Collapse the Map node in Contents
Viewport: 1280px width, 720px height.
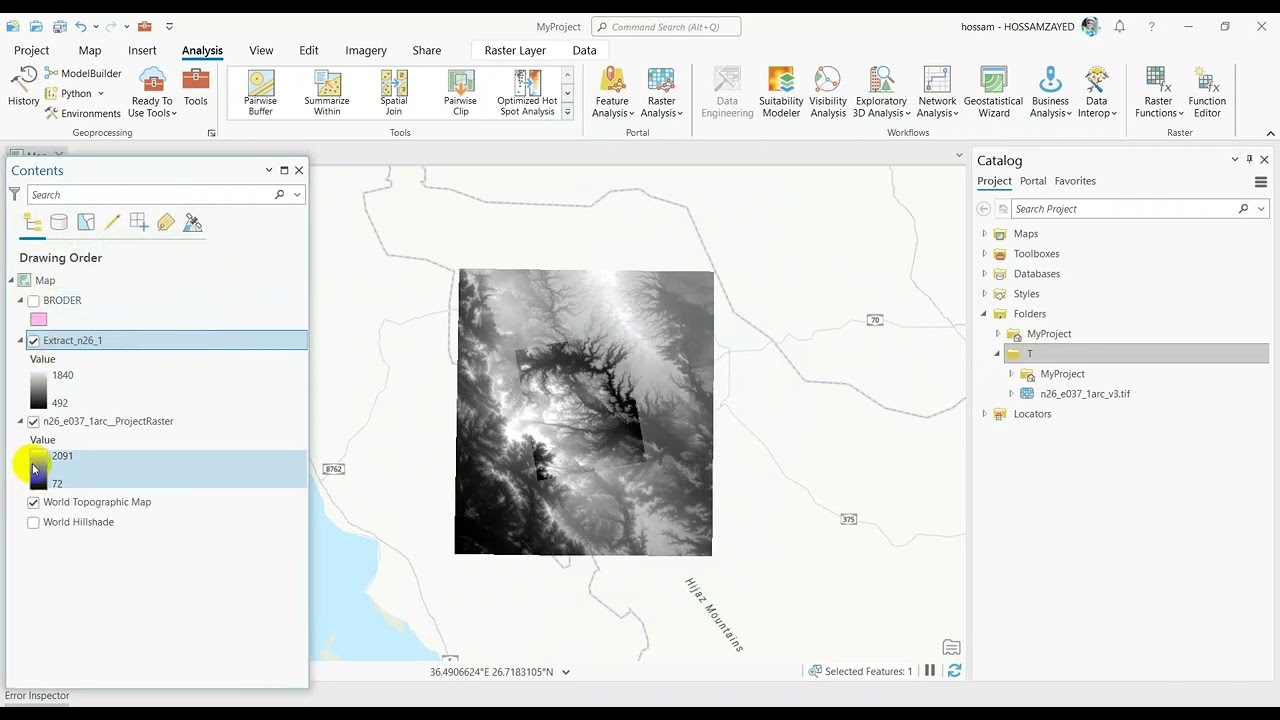point(11,281)
